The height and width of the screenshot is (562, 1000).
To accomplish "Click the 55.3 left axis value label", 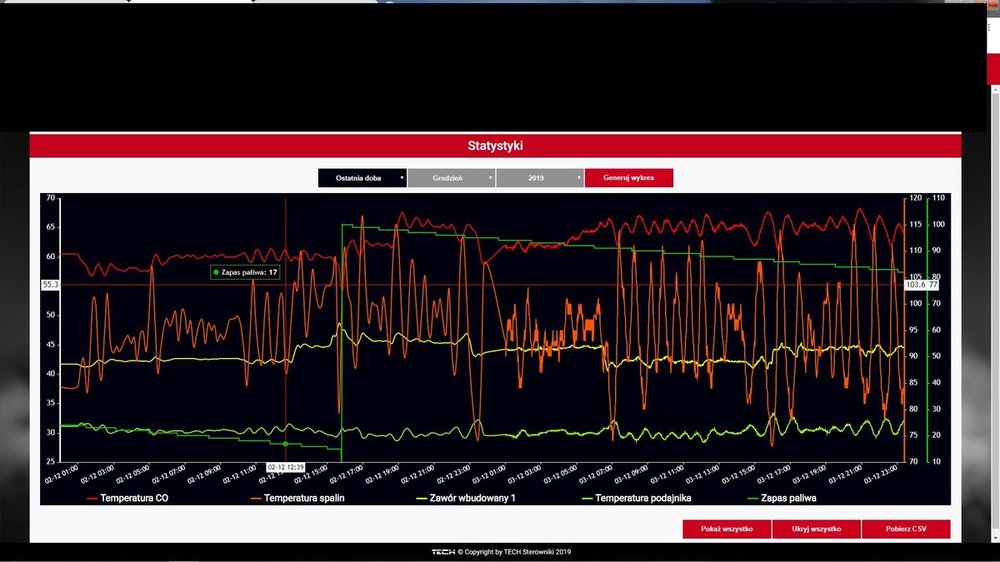I will click(50, 285).
